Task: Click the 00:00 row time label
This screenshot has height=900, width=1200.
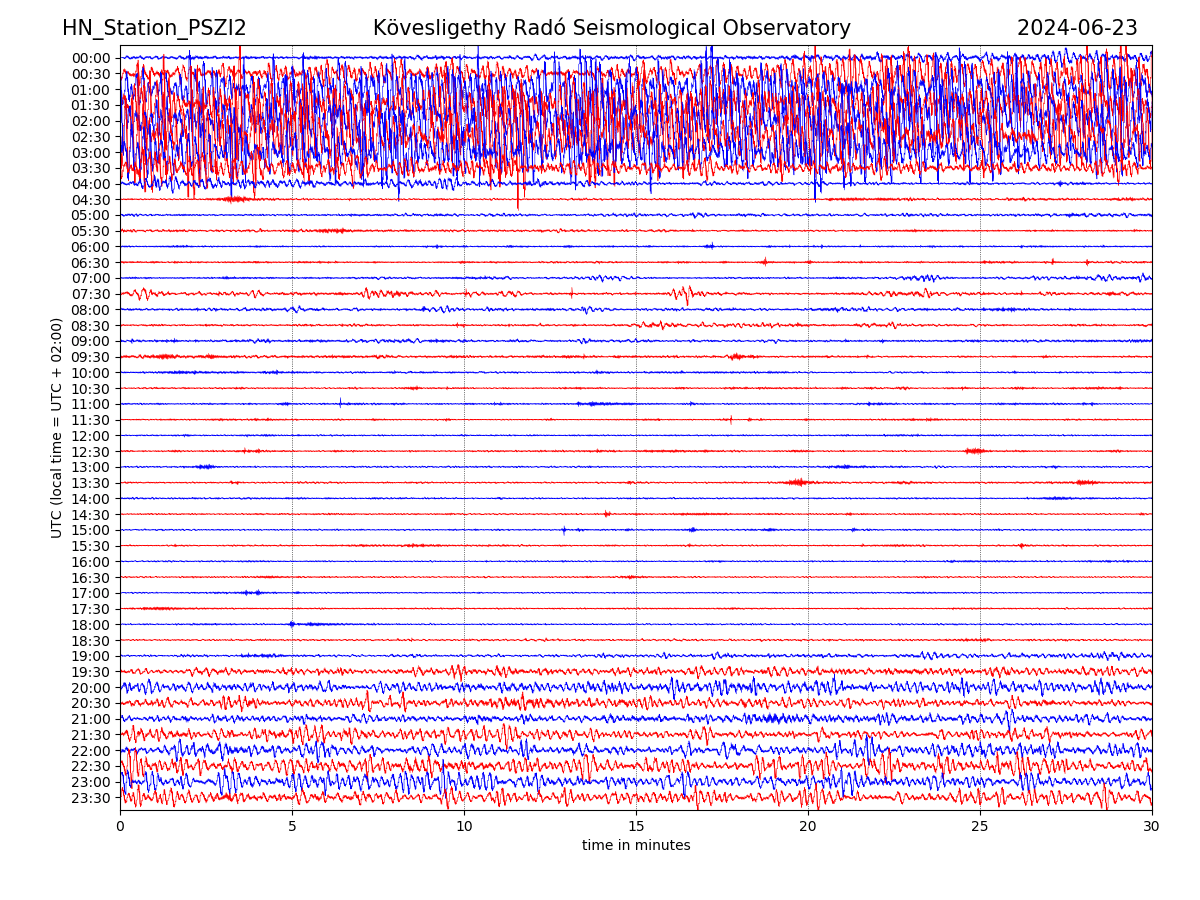Action: 91,58
